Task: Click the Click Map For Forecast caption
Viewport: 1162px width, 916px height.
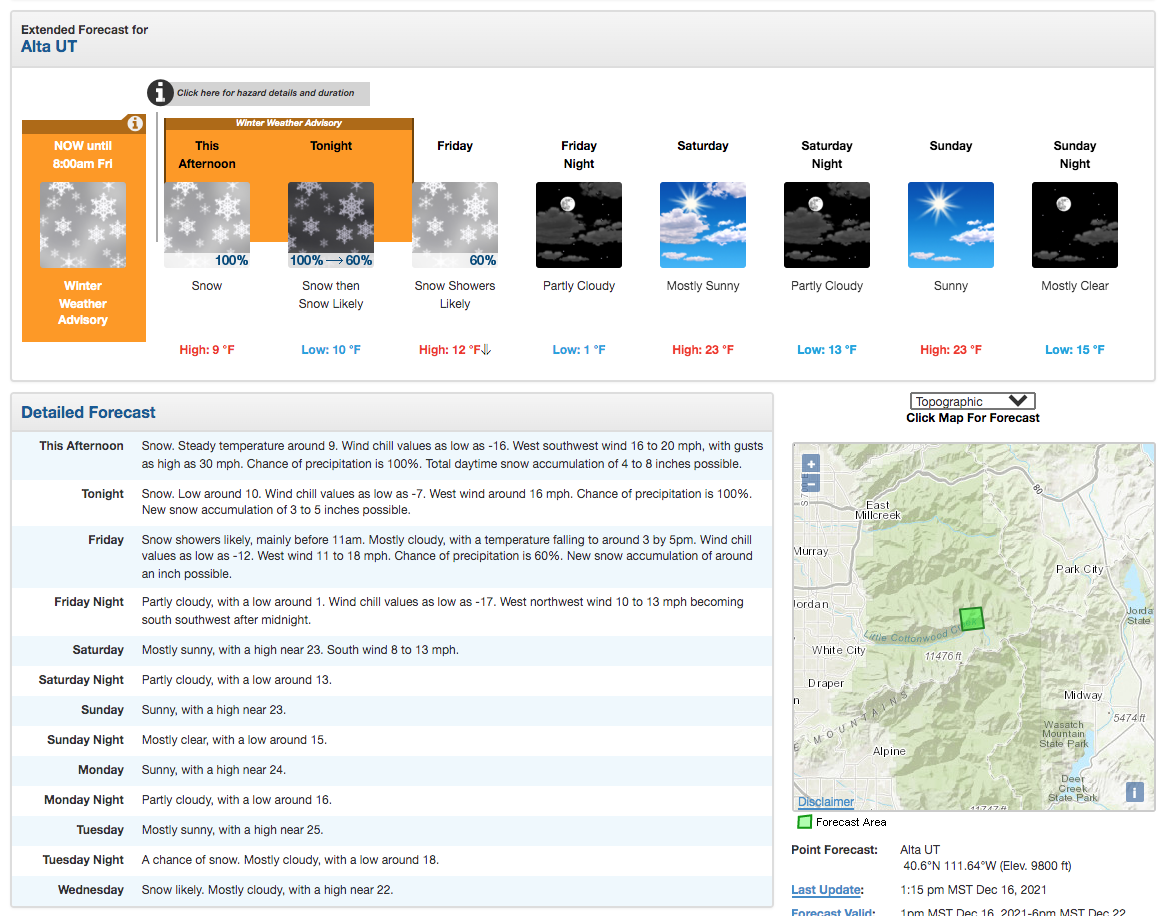Action: (972, 418)
